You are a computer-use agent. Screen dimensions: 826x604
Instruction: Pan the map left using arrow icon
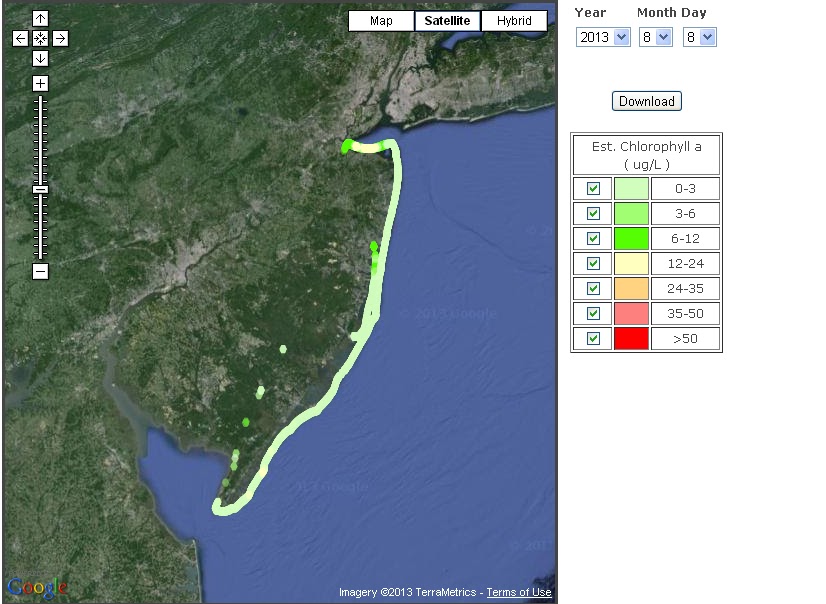coord(19,38)
